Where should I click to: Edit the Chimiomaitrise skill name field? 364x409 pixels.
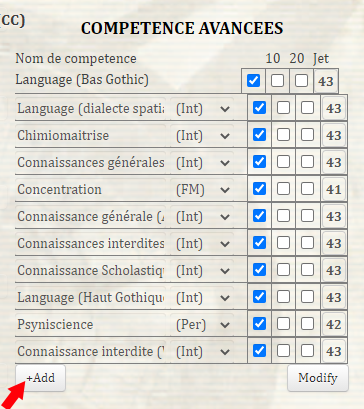tap(91, 135)
